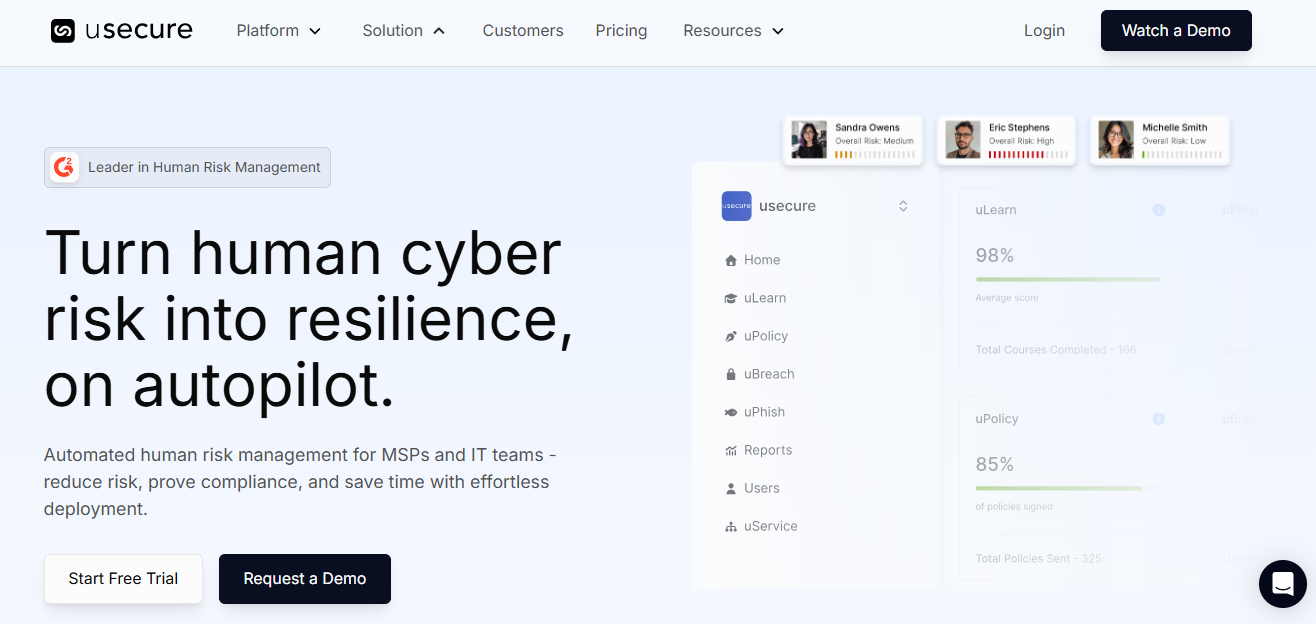
Task: Open the Reports section icon
Action: (731, 449)
